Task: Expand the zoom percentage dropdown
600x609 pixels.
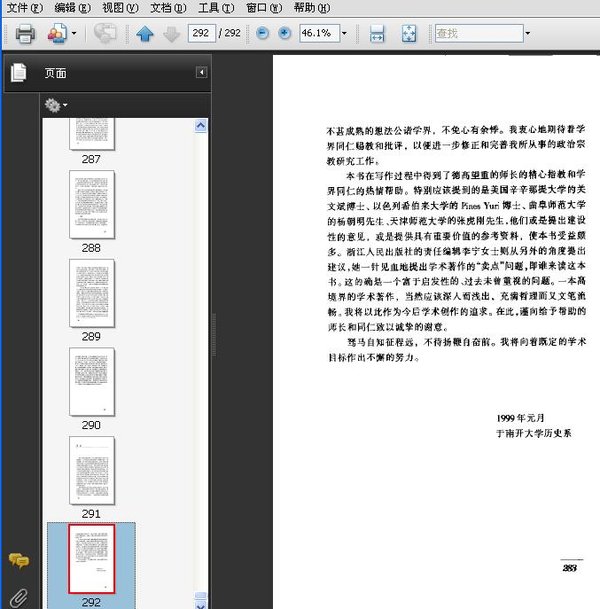Action: click(x=344, y=33)
